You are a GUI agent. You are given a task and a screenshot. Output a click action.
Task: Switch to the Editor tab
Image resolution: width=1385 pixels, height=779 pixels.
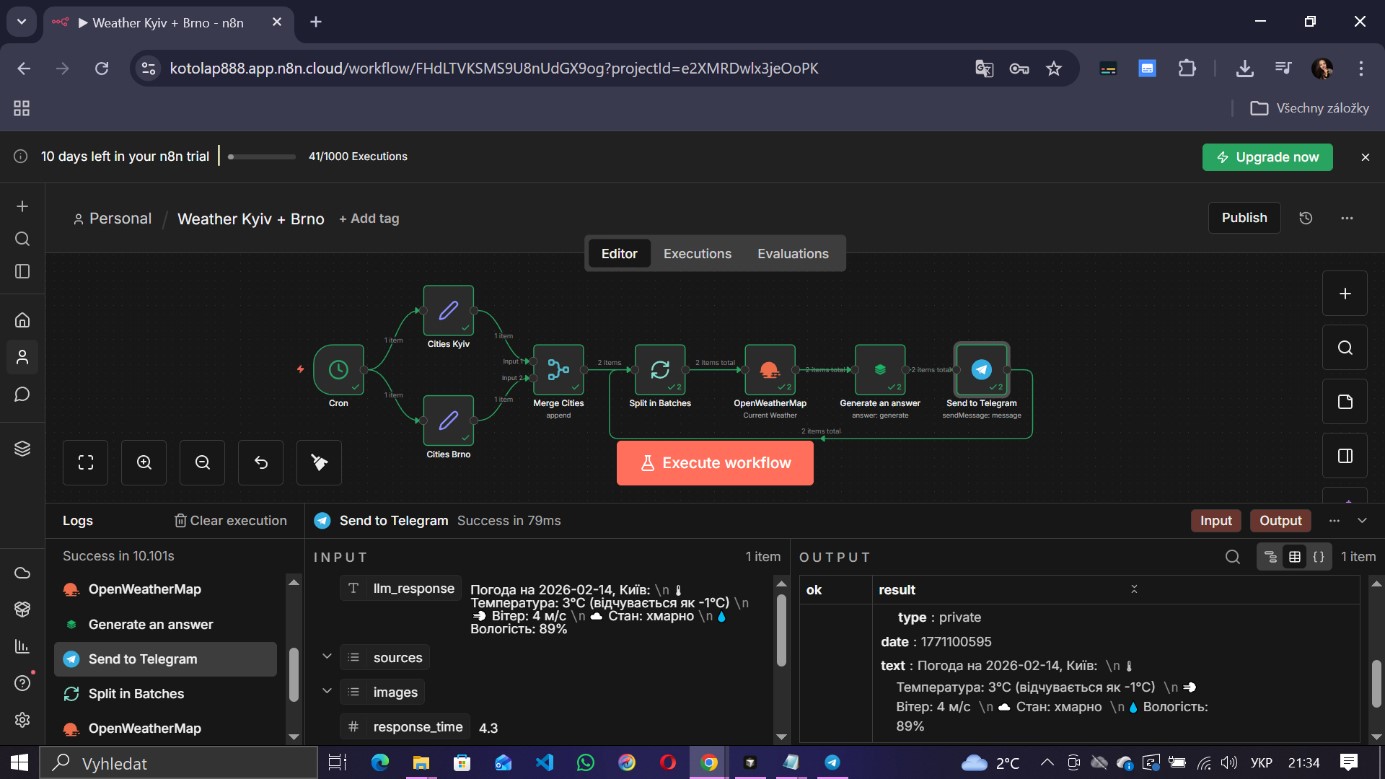click(x=619, y=253)
